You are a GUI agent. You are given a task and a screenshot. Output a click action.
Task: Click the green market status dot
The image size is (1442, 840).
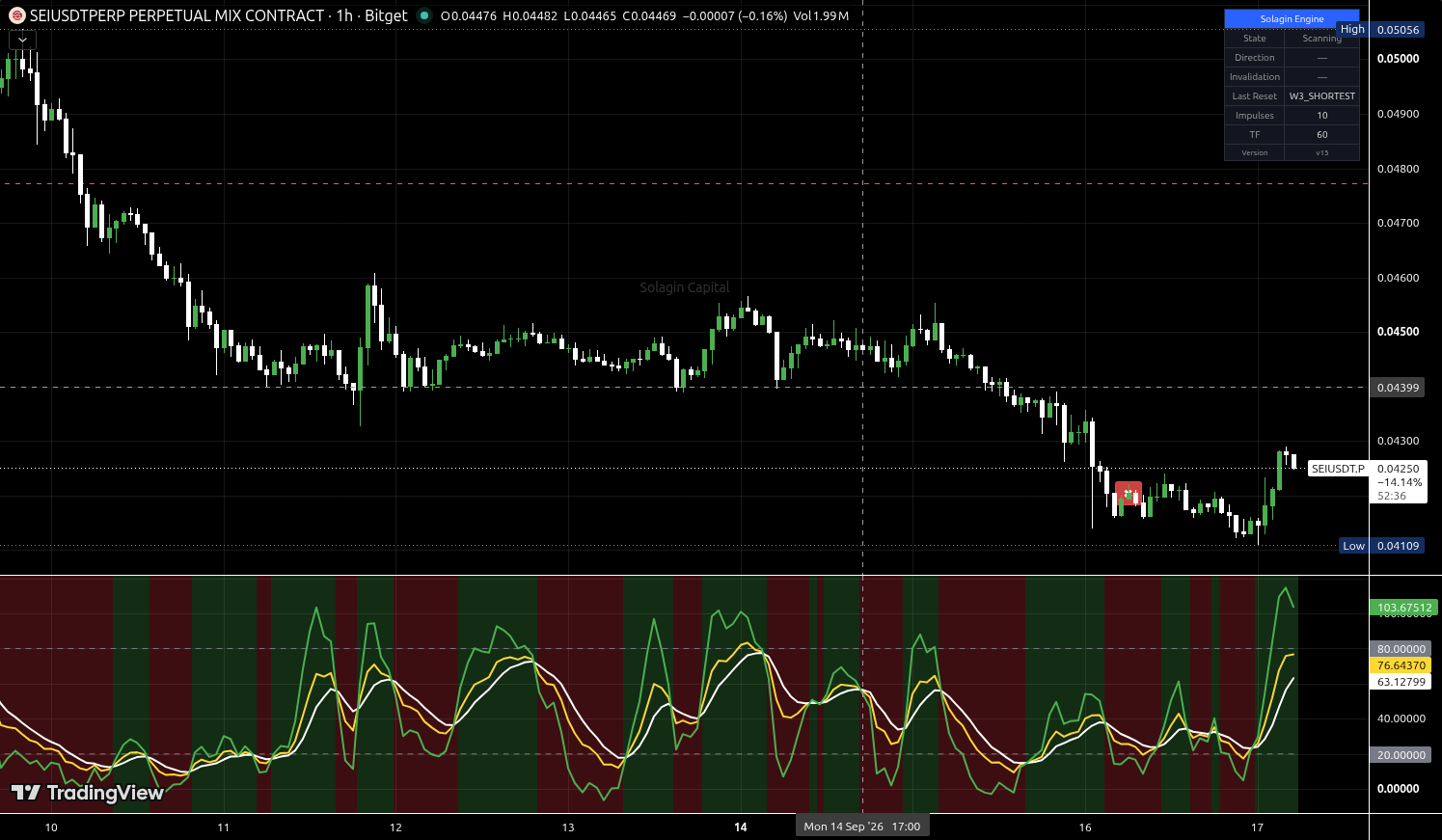point(424,15)
